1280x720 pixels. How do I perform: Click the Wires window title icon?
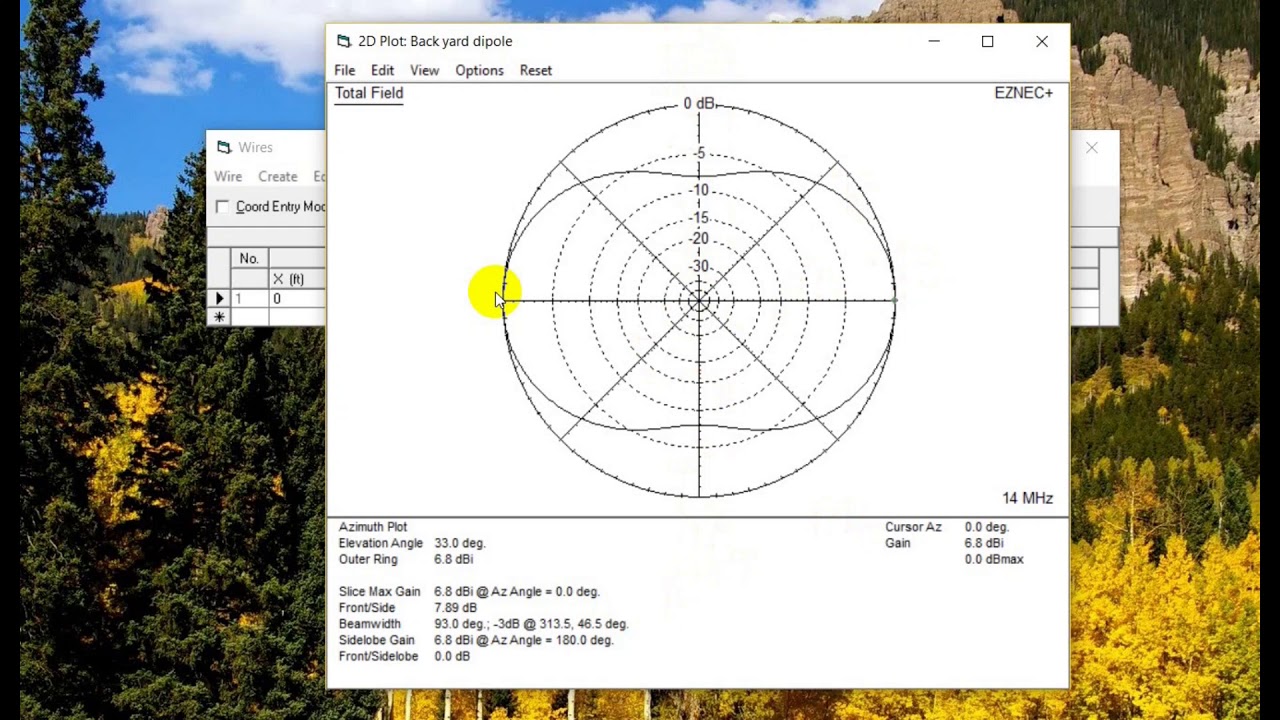(x=224, y=147)
